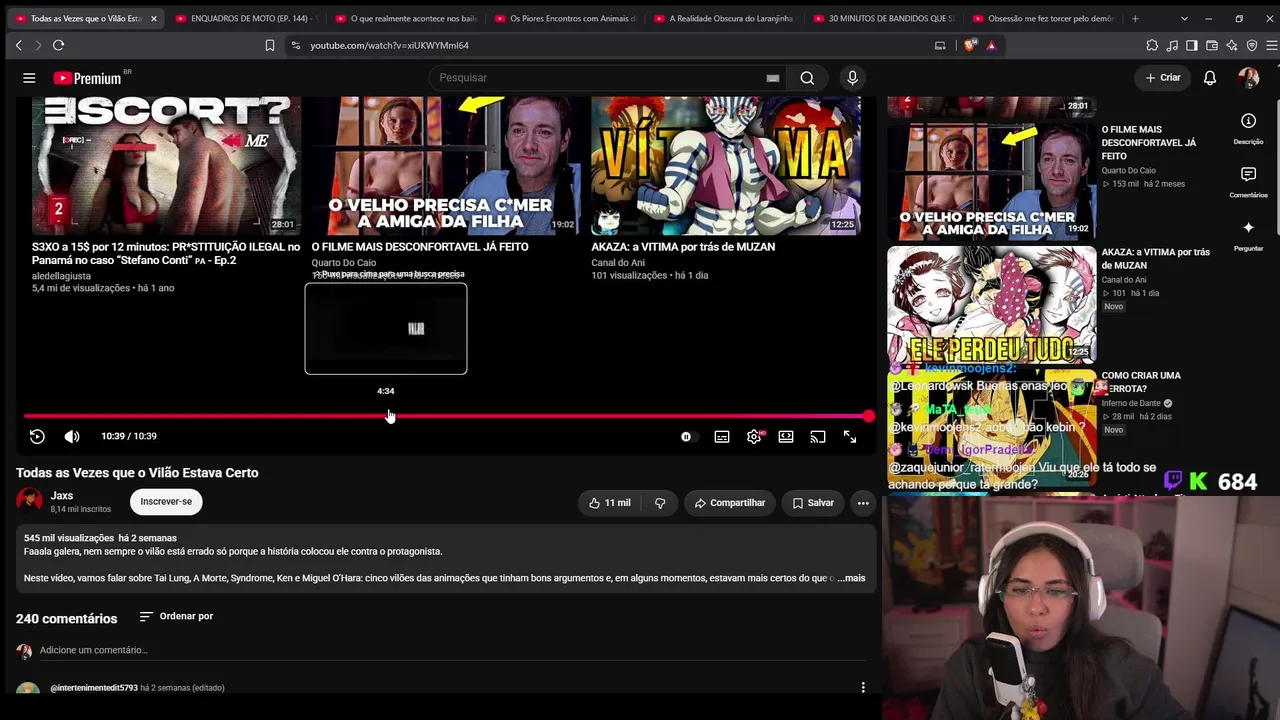
Task: Open the Comentários panel icon
Action: pyautogui.click(x=1248, y=174)
